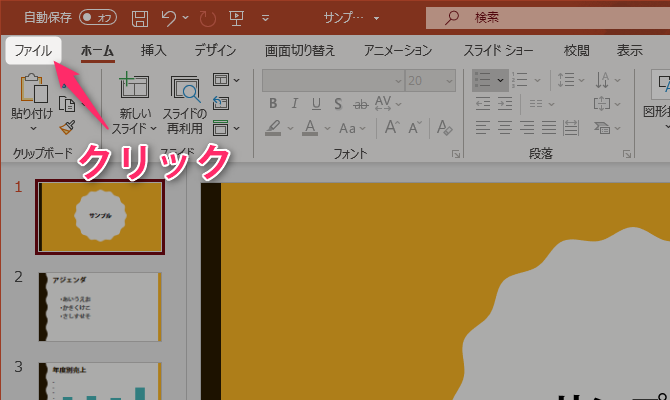Open the 画面切り替え tab

[x=300, y=50]
